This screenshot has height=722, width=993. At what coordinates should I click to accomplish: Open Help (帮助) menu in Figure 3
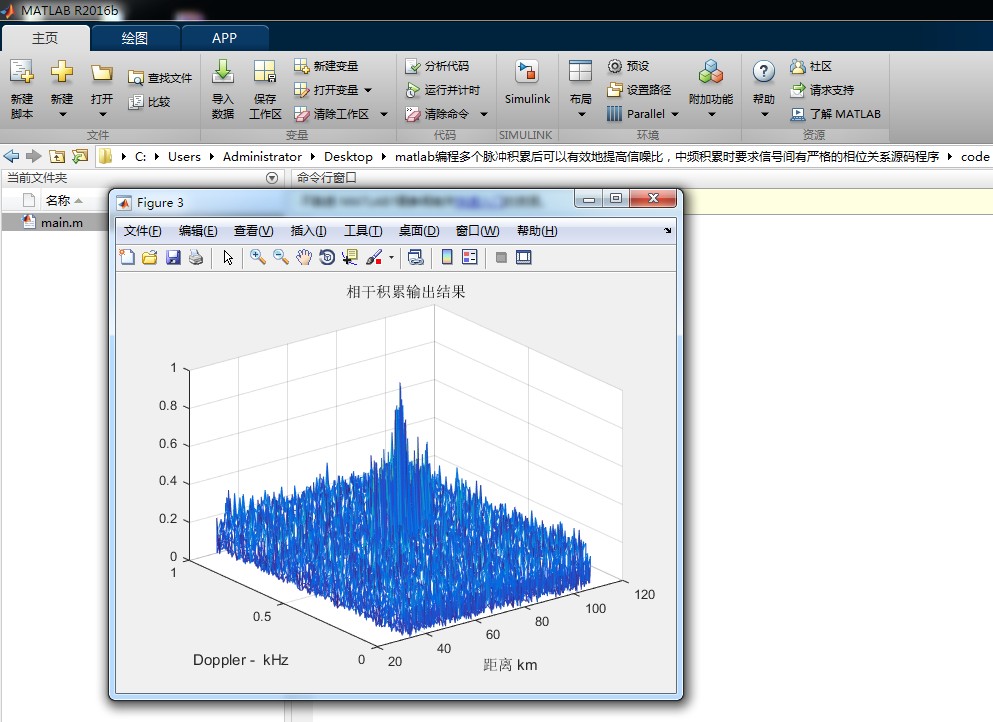point(537,231)
